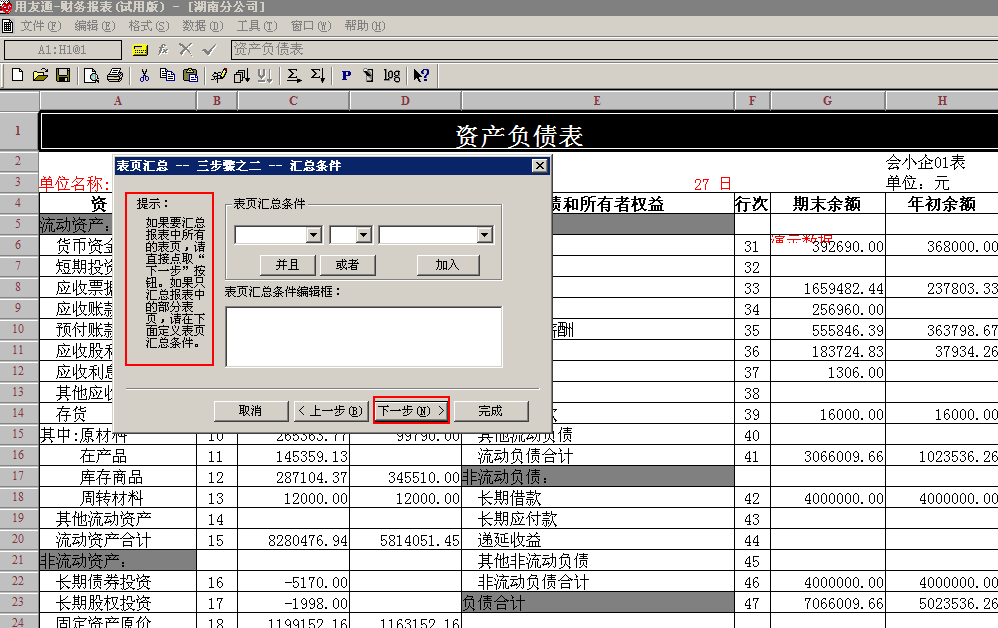Click the yellow calculator icon by the formula bar
998x628 pixels.
[x=140, y=50]
